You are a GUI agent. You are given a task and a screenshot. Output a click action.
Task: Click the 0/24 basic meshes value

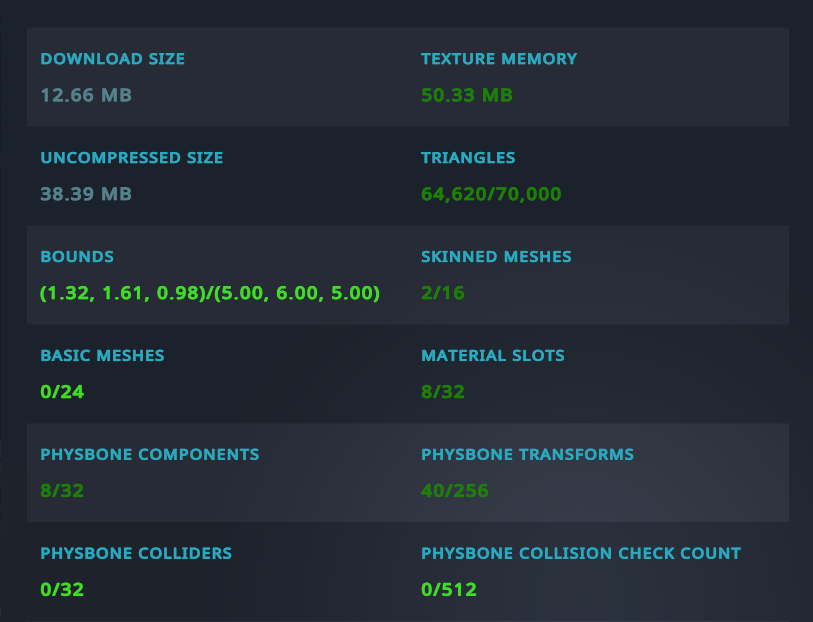tap(62, 392)
